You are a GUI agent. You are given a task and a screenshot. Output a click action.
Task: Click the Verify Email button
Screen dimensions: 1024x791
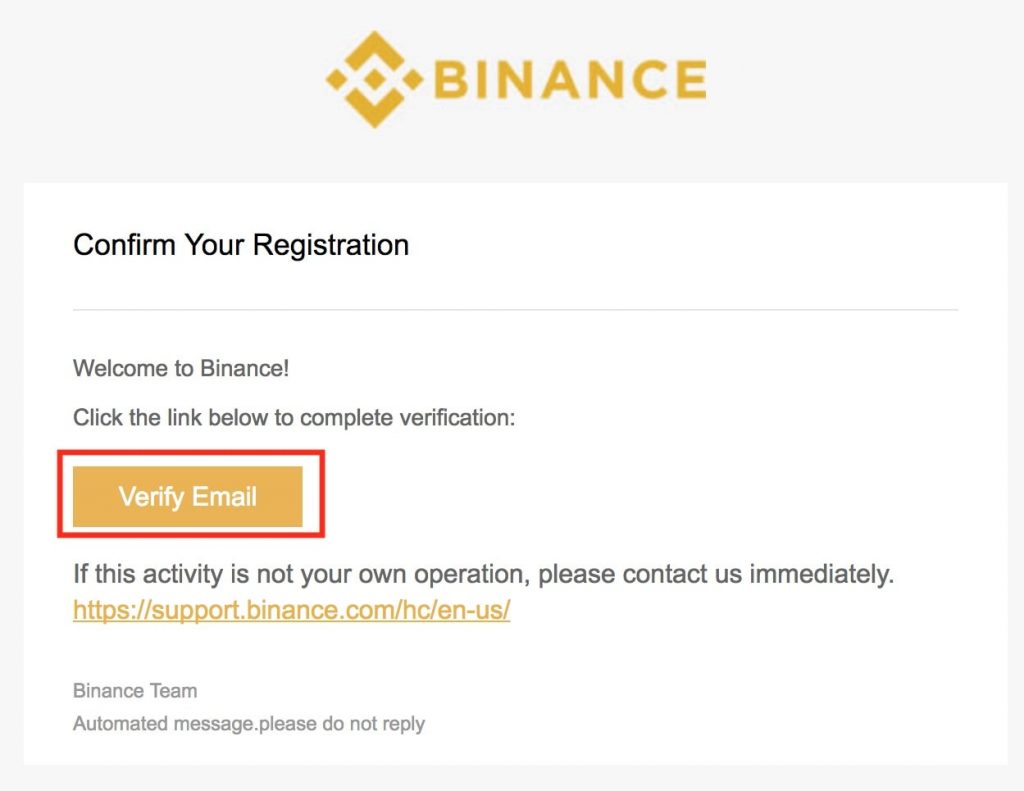187,496
